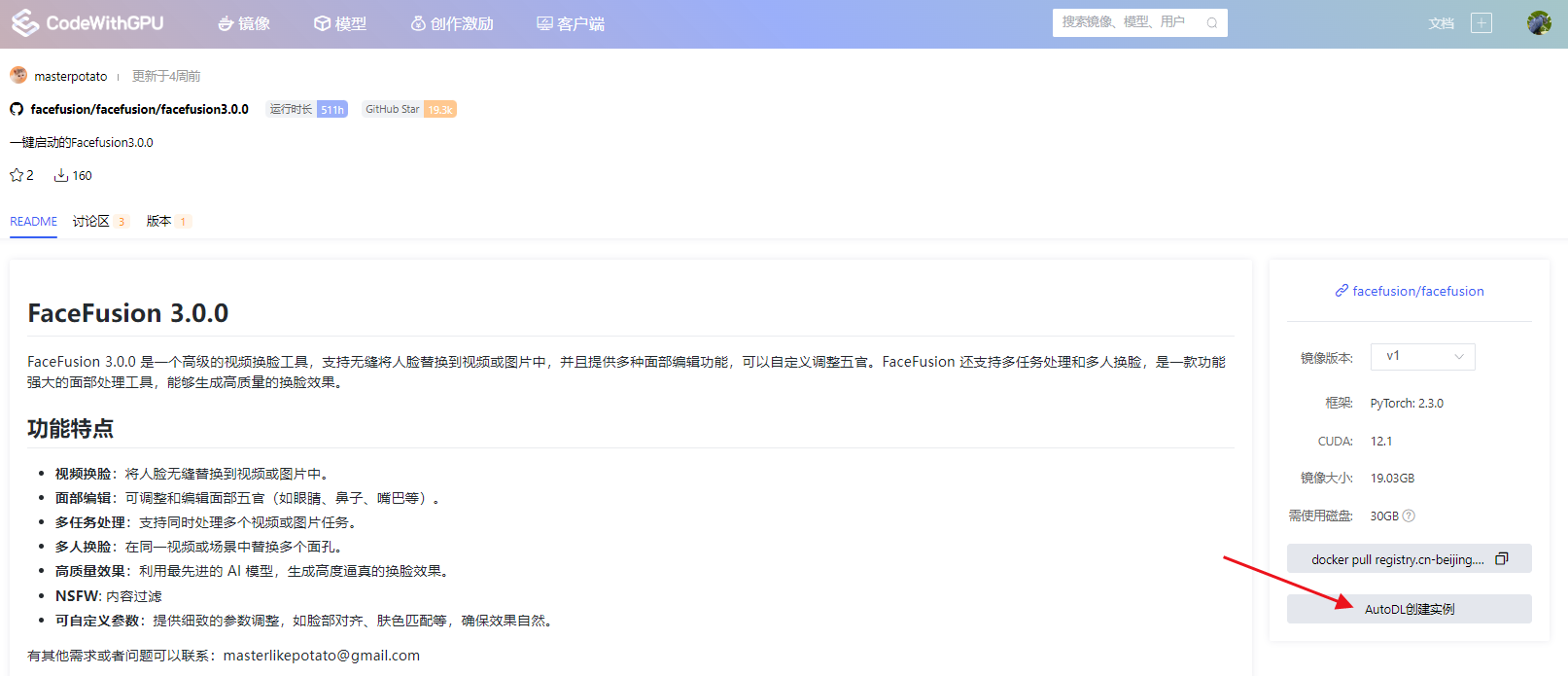
Task: Click the magnifier search icon
Action: point(1212,23)
